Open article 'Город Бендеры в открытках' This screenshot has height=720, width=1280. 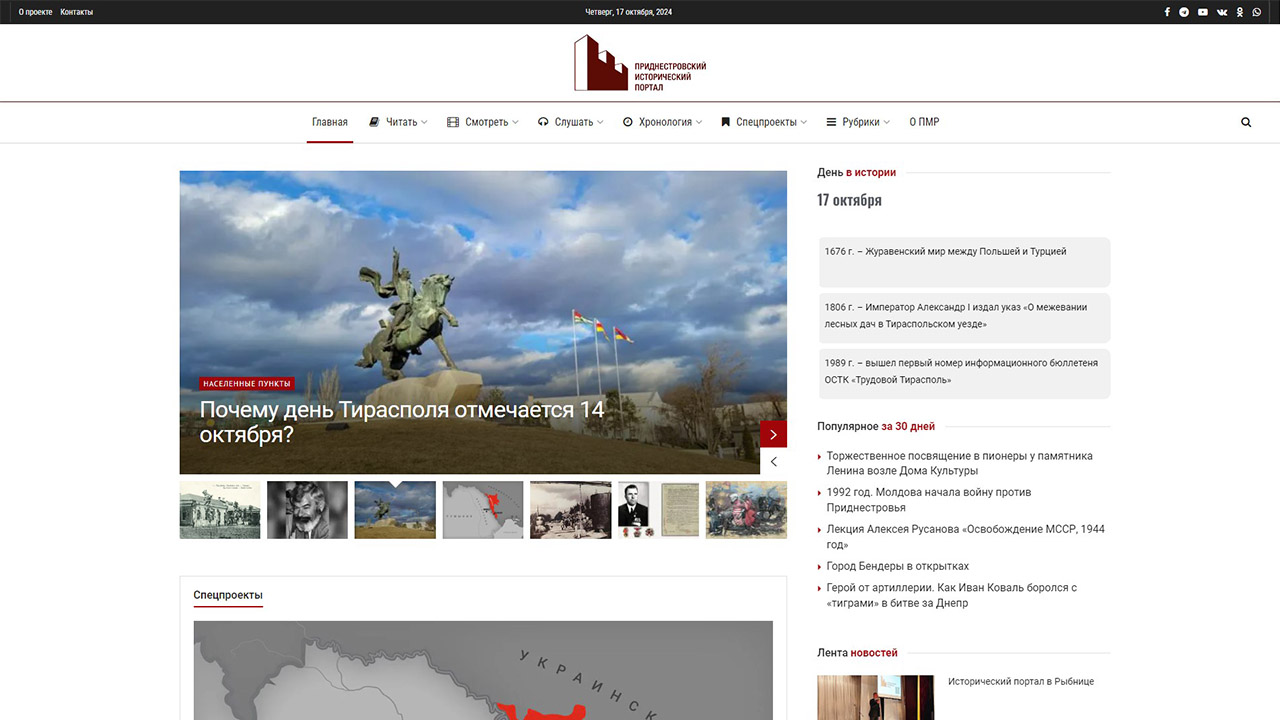897,566
